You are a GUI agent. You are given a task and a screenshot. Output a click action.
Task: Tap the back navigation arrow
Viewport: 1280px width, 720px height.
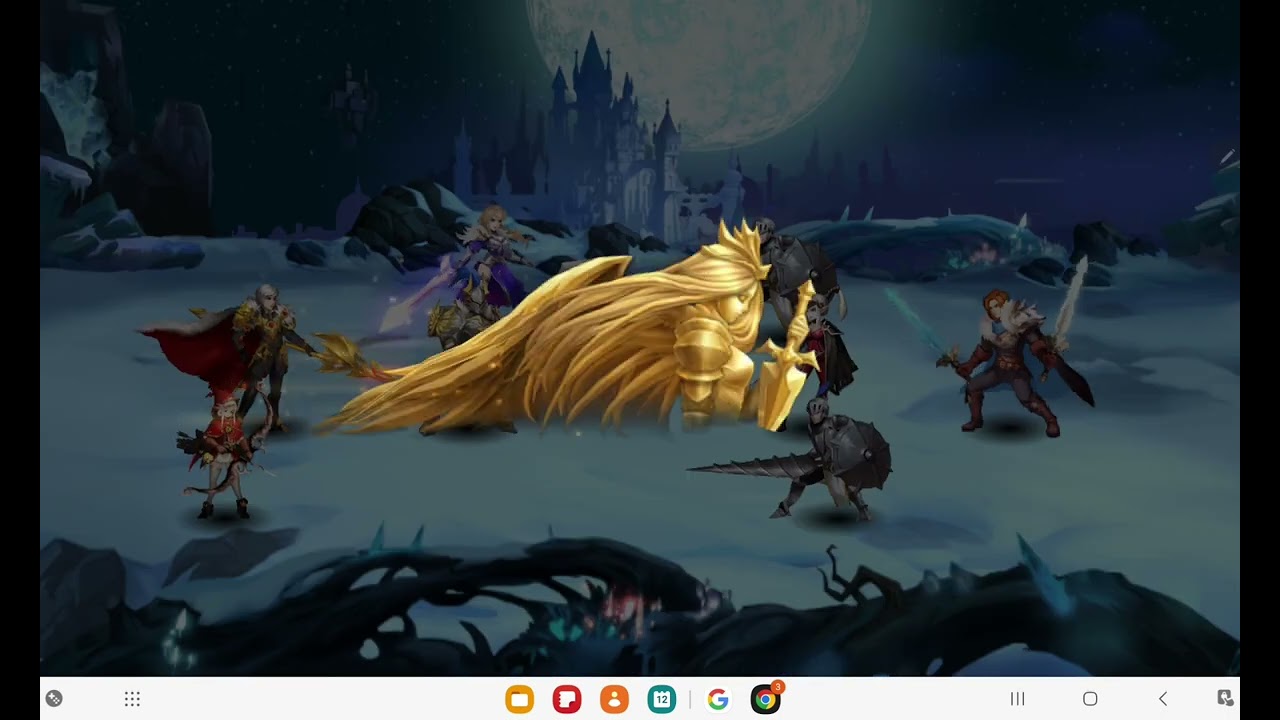click(x=1162, y=699)
